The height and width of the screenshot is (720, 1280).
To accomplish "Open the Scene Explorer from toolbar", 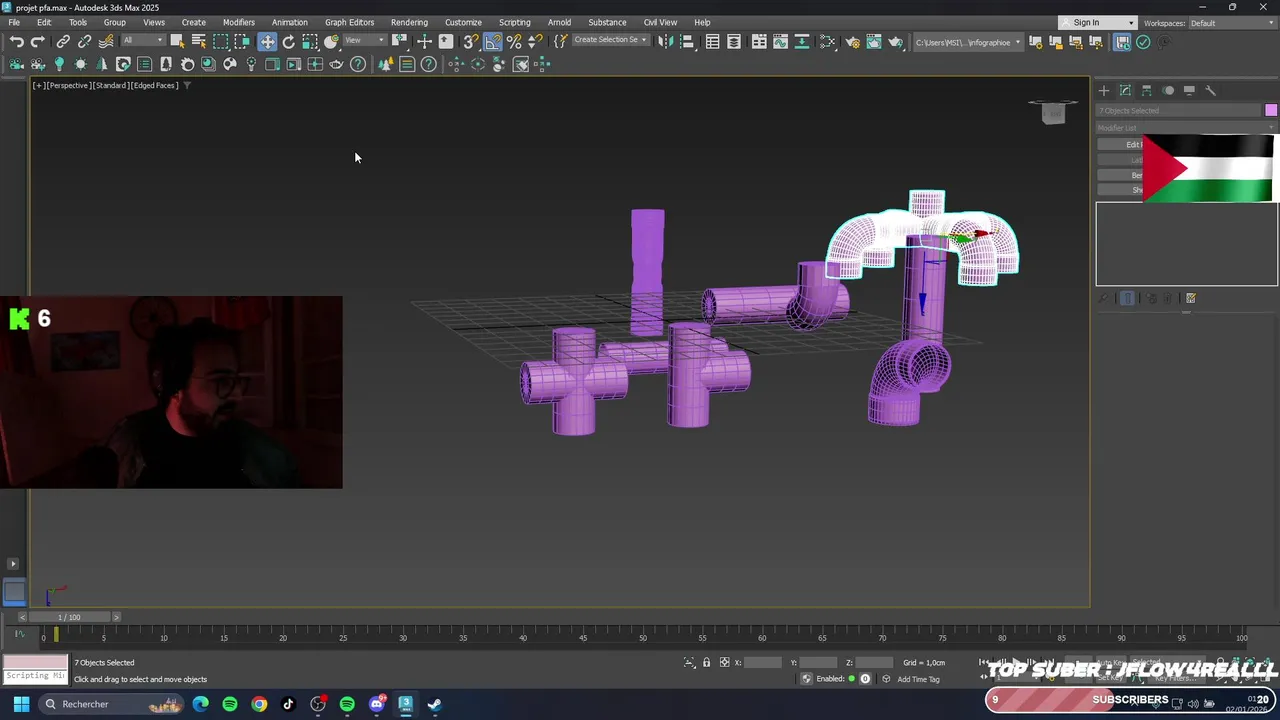I will point(712,42).
